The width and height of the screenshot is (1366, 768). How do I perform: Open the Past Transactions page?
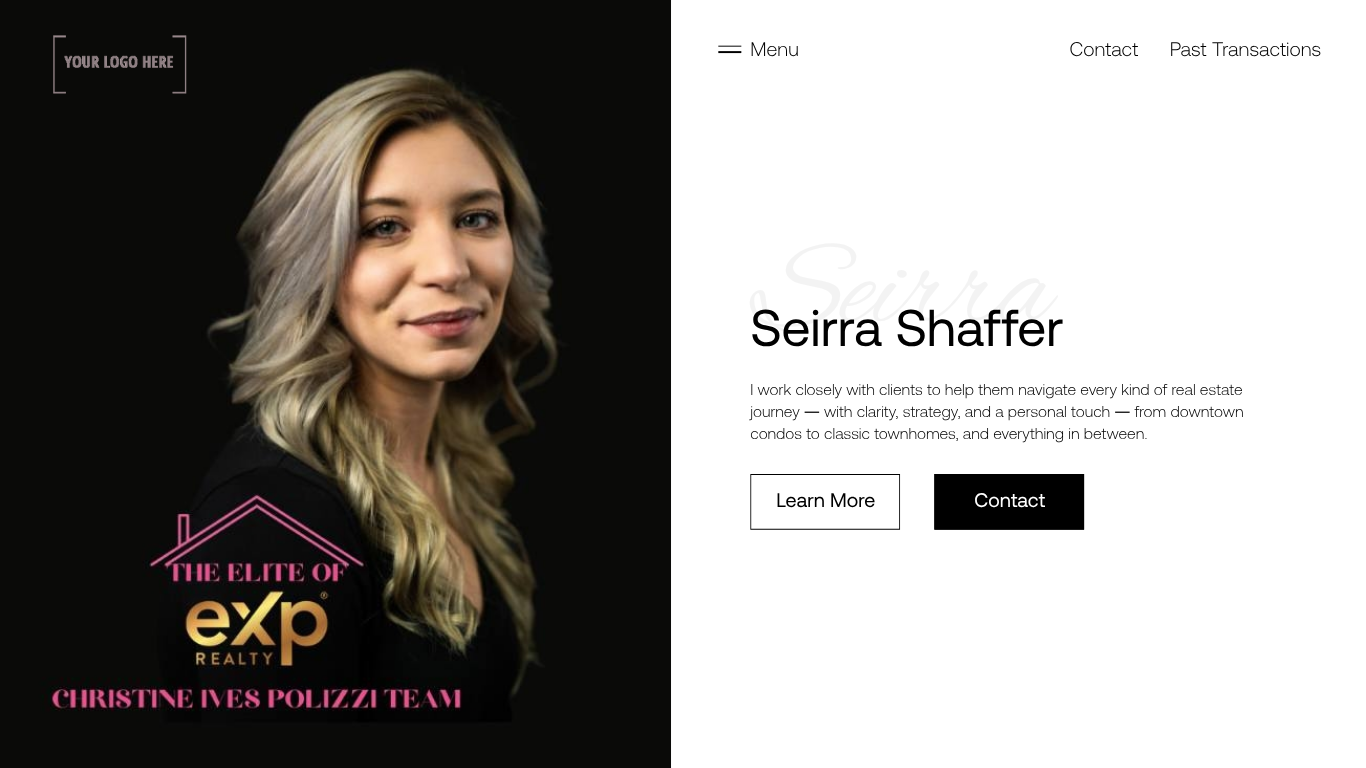pos(1245,49)
